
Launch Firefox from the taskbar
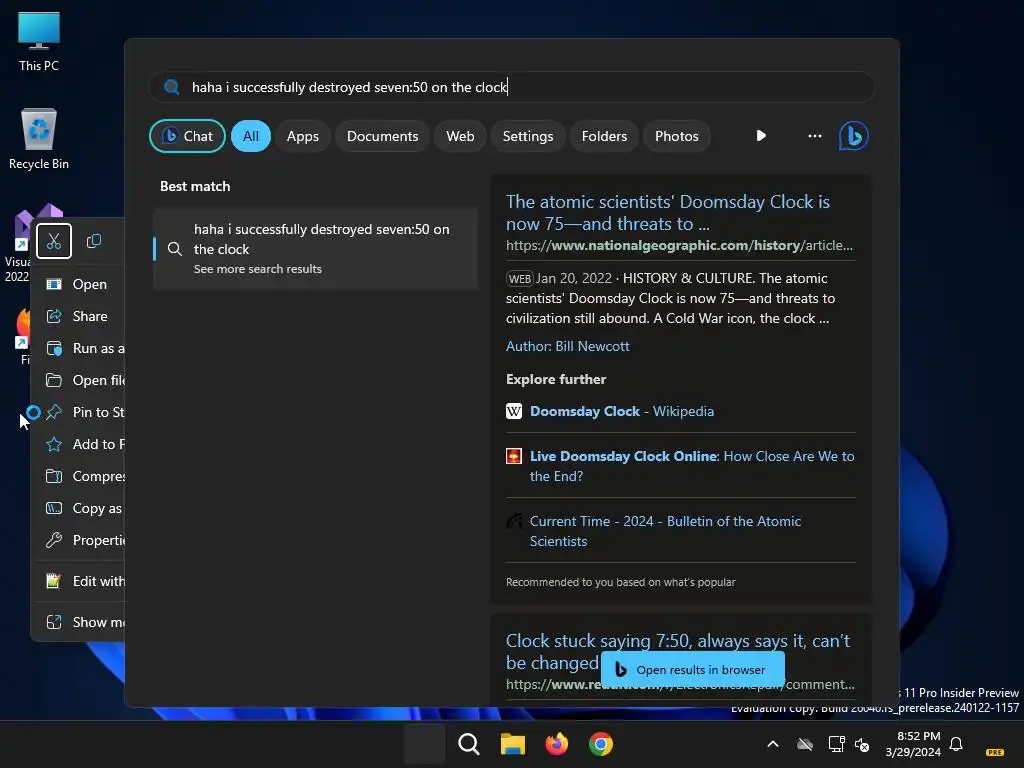point(556,744)
